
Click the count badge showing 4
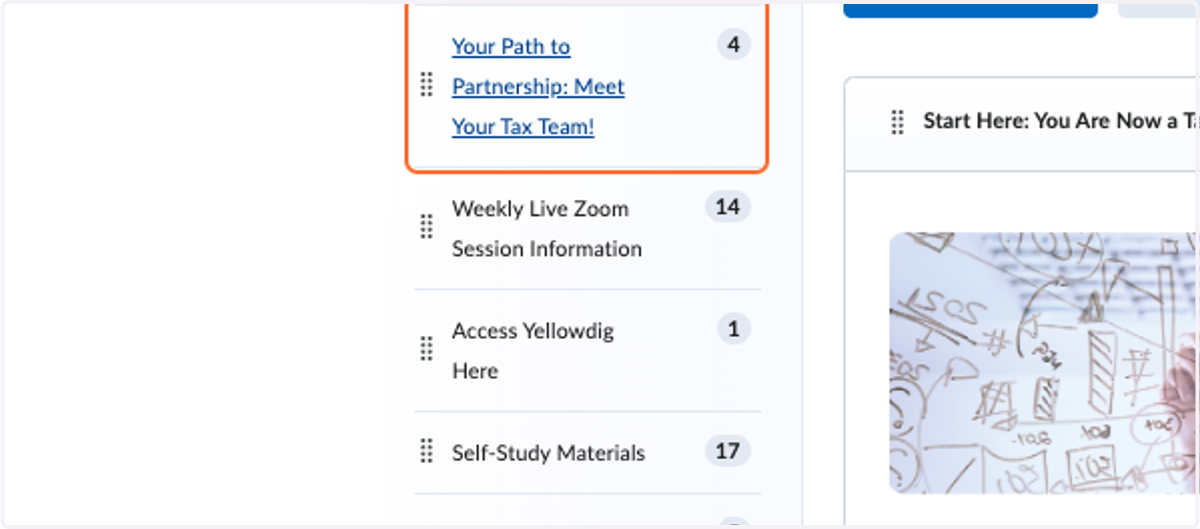(x=733, y=45)
